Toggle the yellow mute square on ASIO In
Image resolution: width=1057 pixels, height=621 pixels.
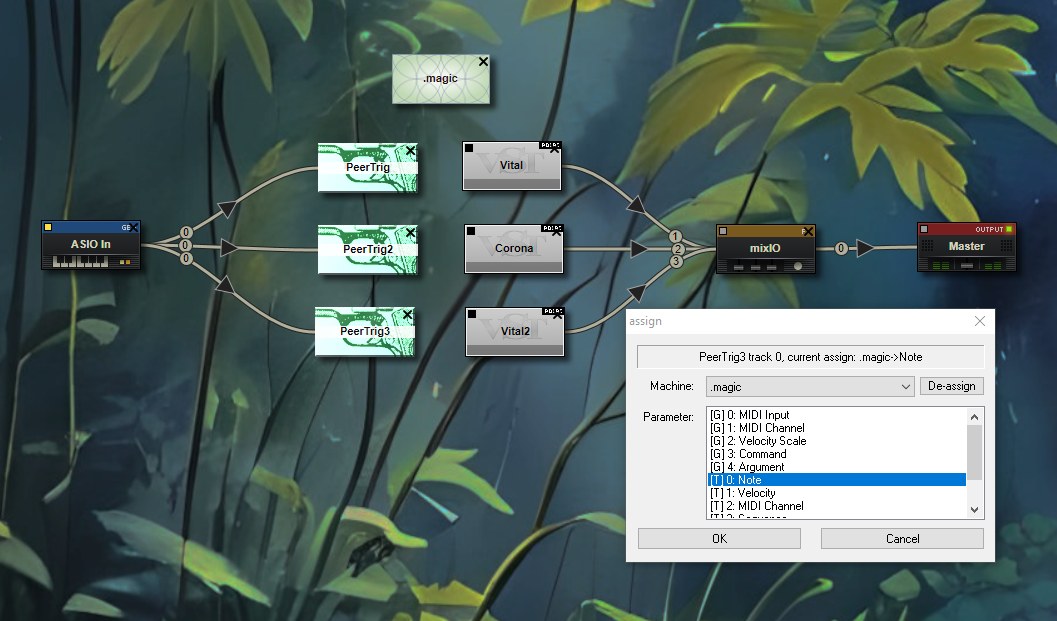point(48,227)
